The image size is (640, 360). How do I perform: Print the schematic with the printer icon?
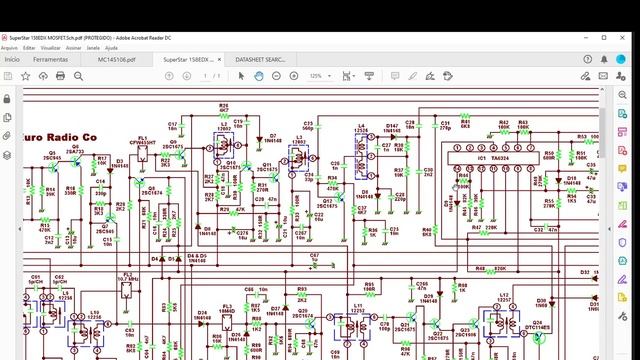[x=60, y=76]
